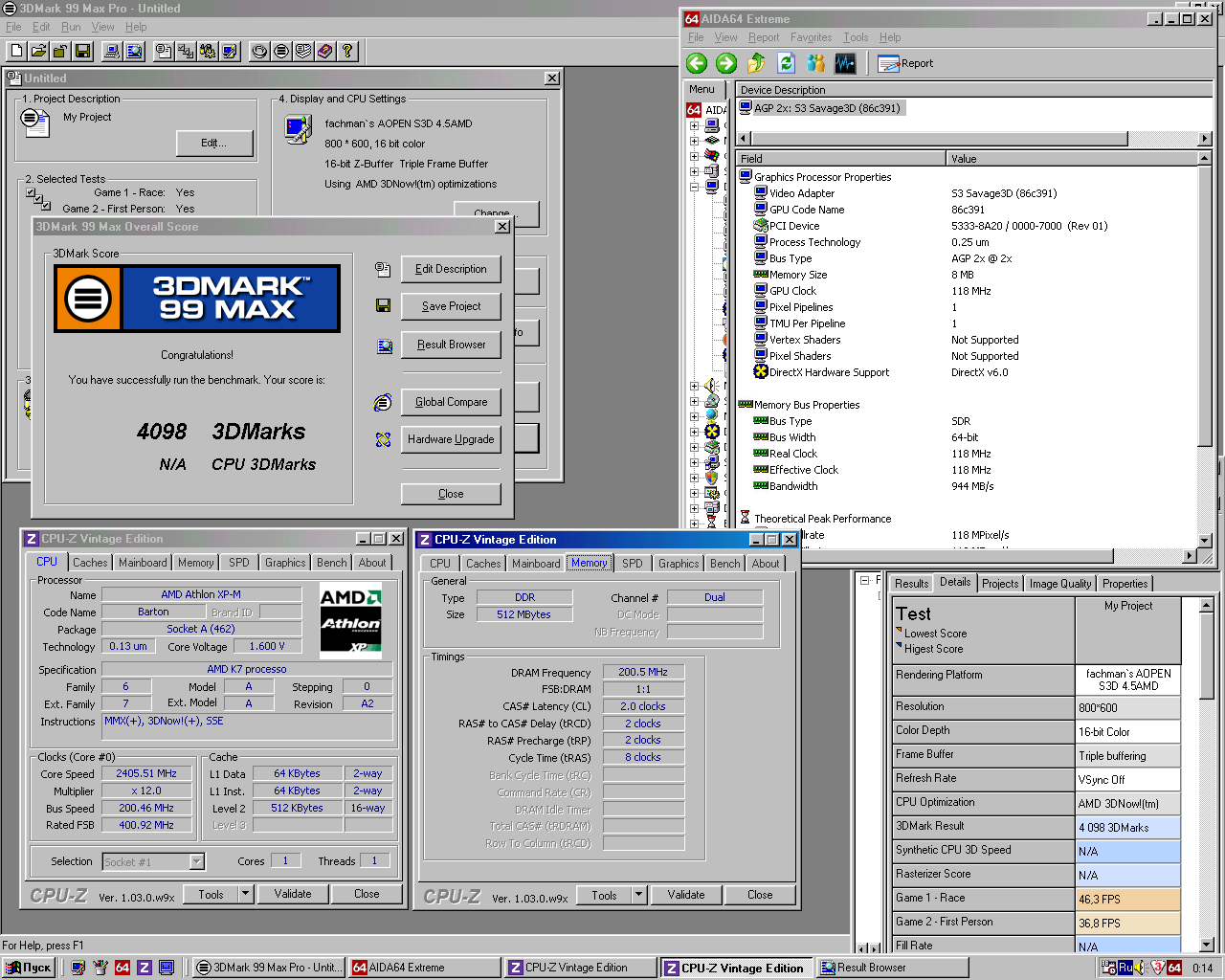Click the Пуск start button
This screenshot has width=1225, height=980.
tap(29, 968)
